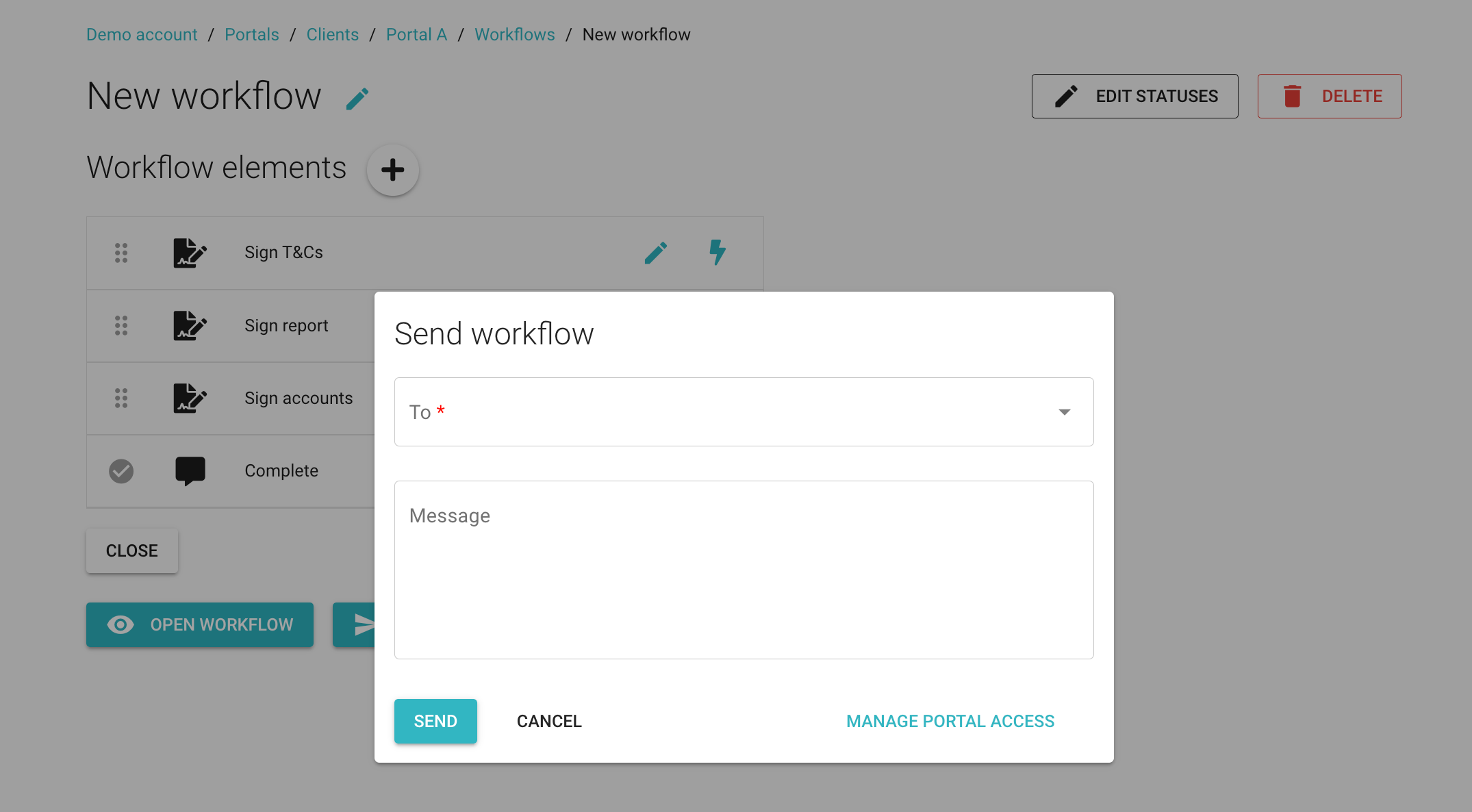Click the pencil icon beside New workflow title
1472x812 pixels.
tap(357, 99)
